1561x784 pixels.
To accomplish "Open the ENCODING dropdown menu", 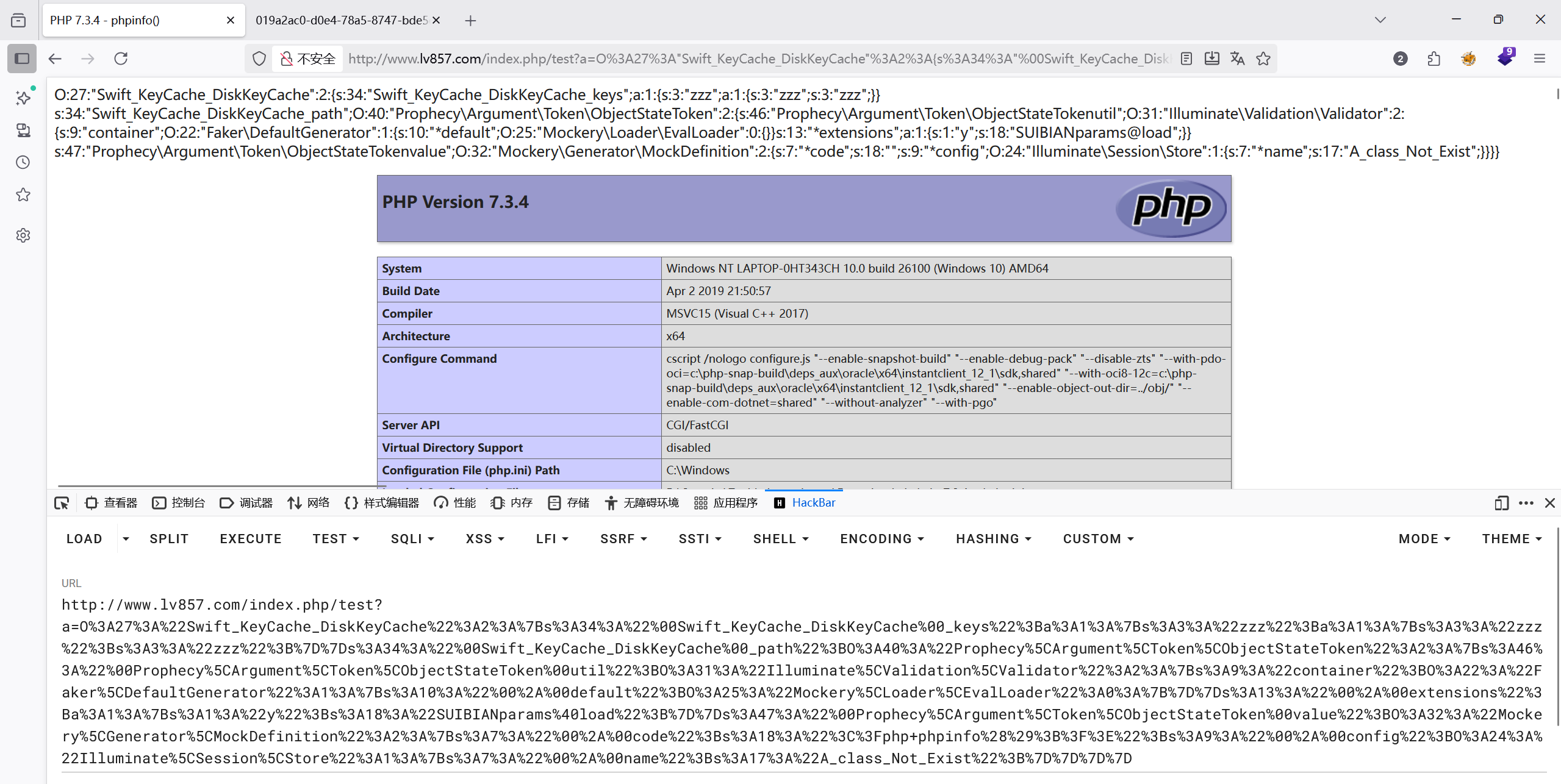I will pos(882,539).
